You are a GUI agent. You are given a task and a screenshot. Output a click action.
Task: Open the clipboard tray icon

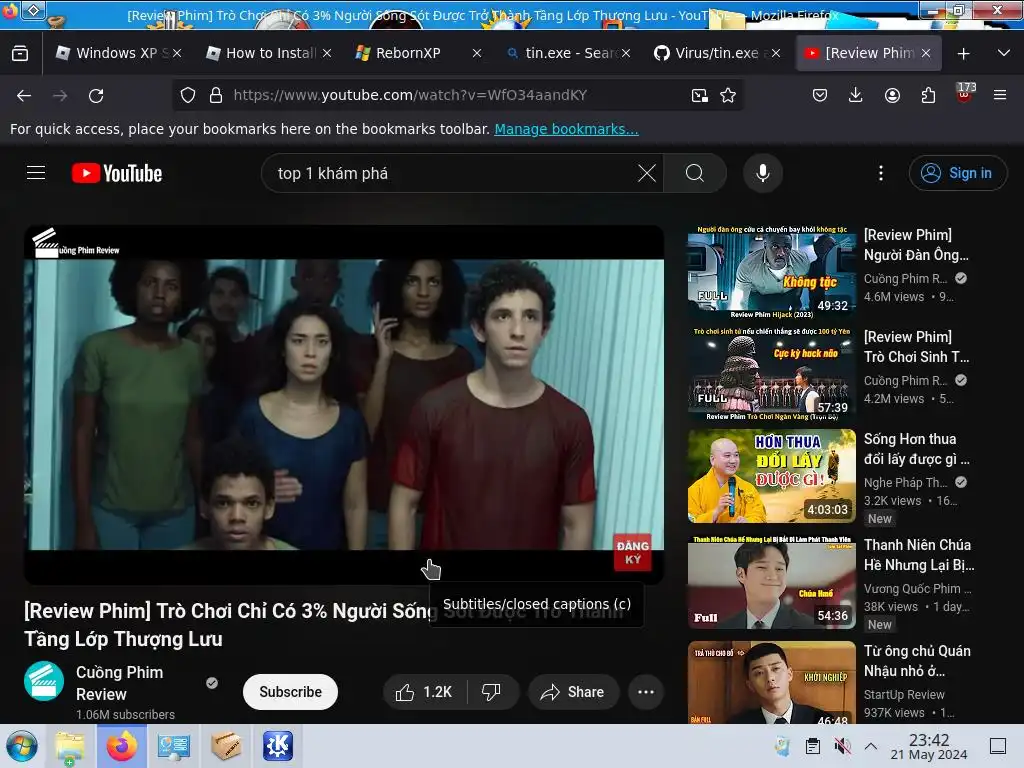pos(812,746)
